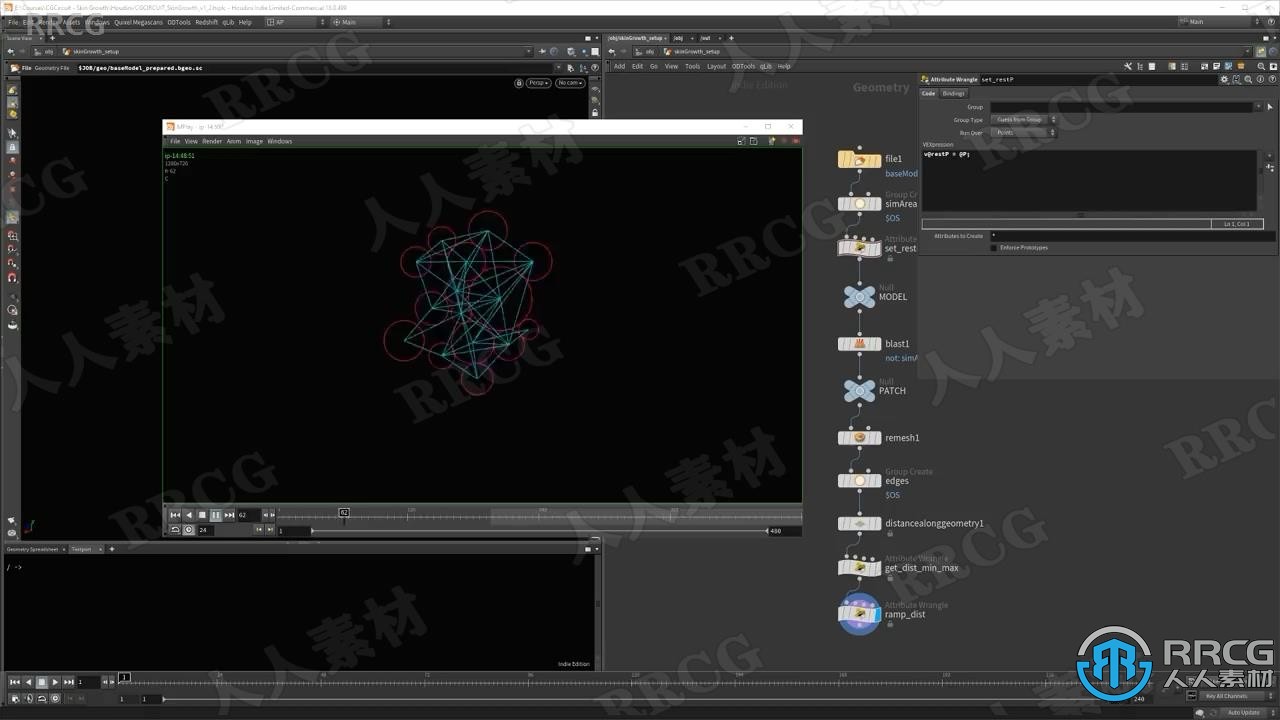The image size is (1280, 720).
Task: Toggle Enforce Prototypes checkbox
Action: [993, 247]
